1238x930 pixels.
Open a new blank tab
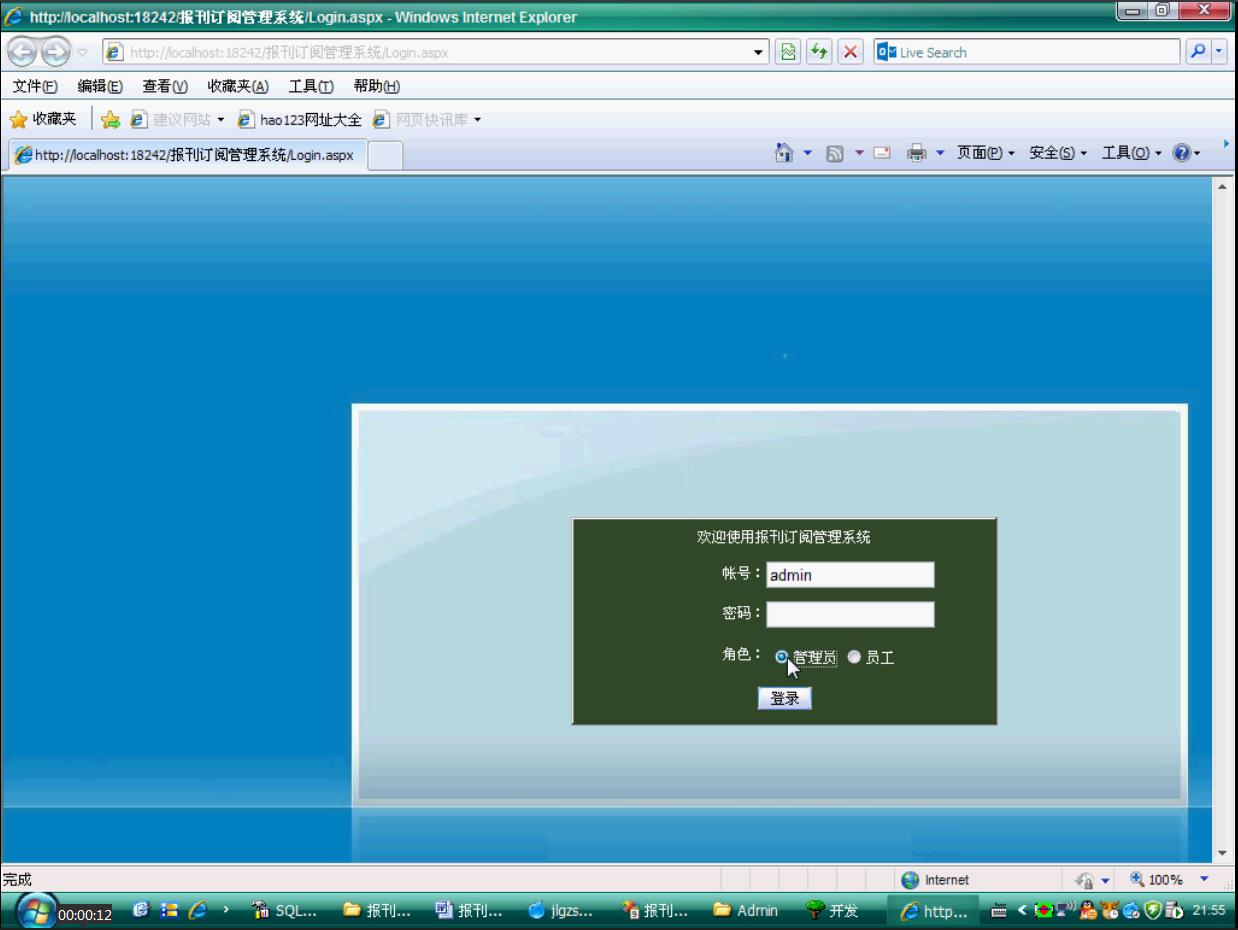387,155
